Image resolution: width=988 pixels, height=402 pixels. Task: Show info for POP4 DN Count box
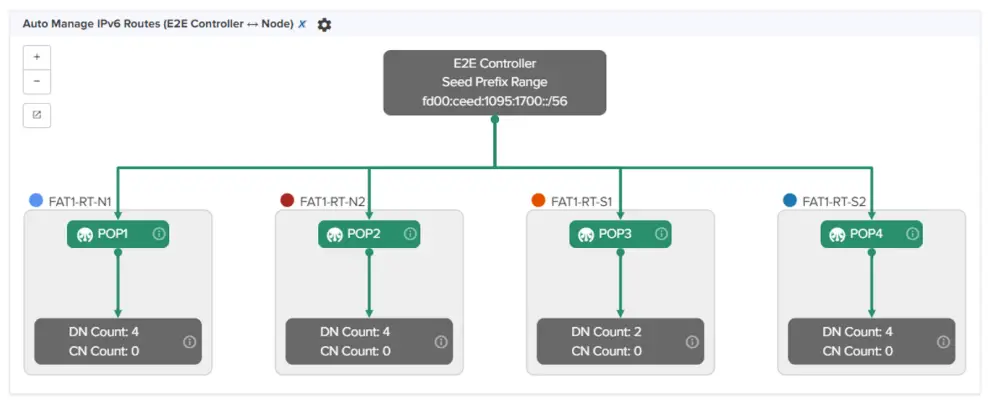coord(943,341)
